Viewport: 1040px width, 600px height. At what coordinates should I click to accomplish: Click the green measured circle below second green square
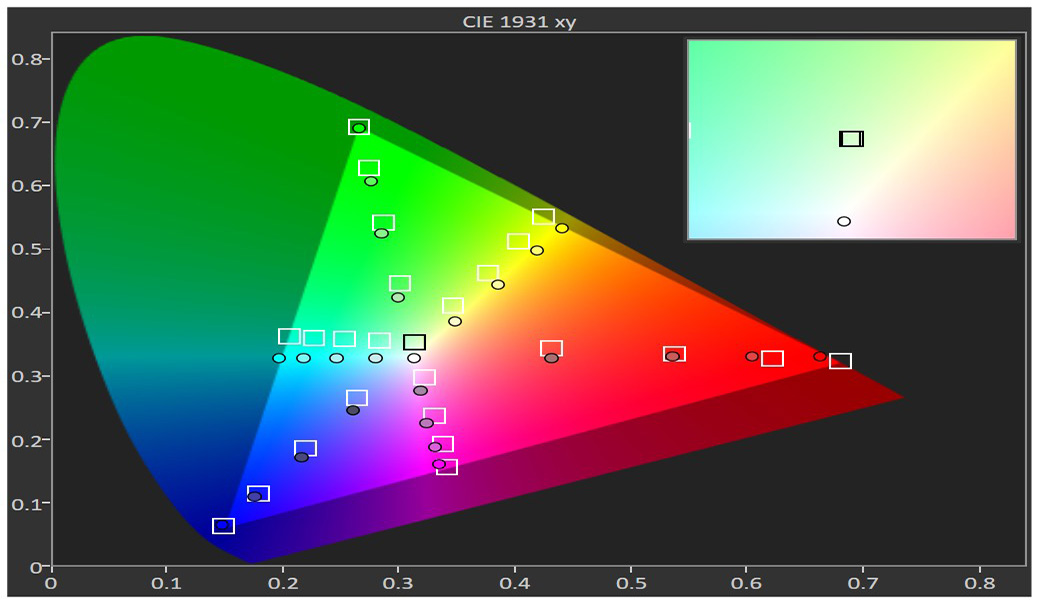pos(371,181)
